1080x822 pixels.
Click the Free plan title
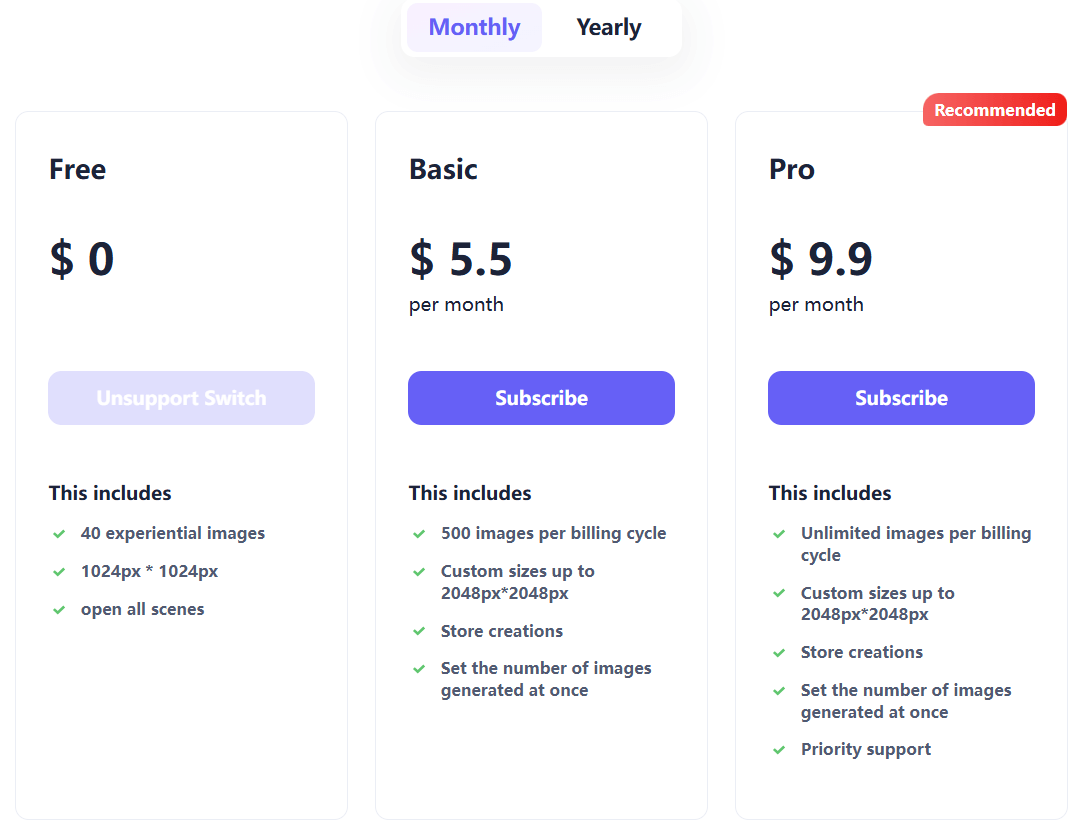tap(77, 169)
